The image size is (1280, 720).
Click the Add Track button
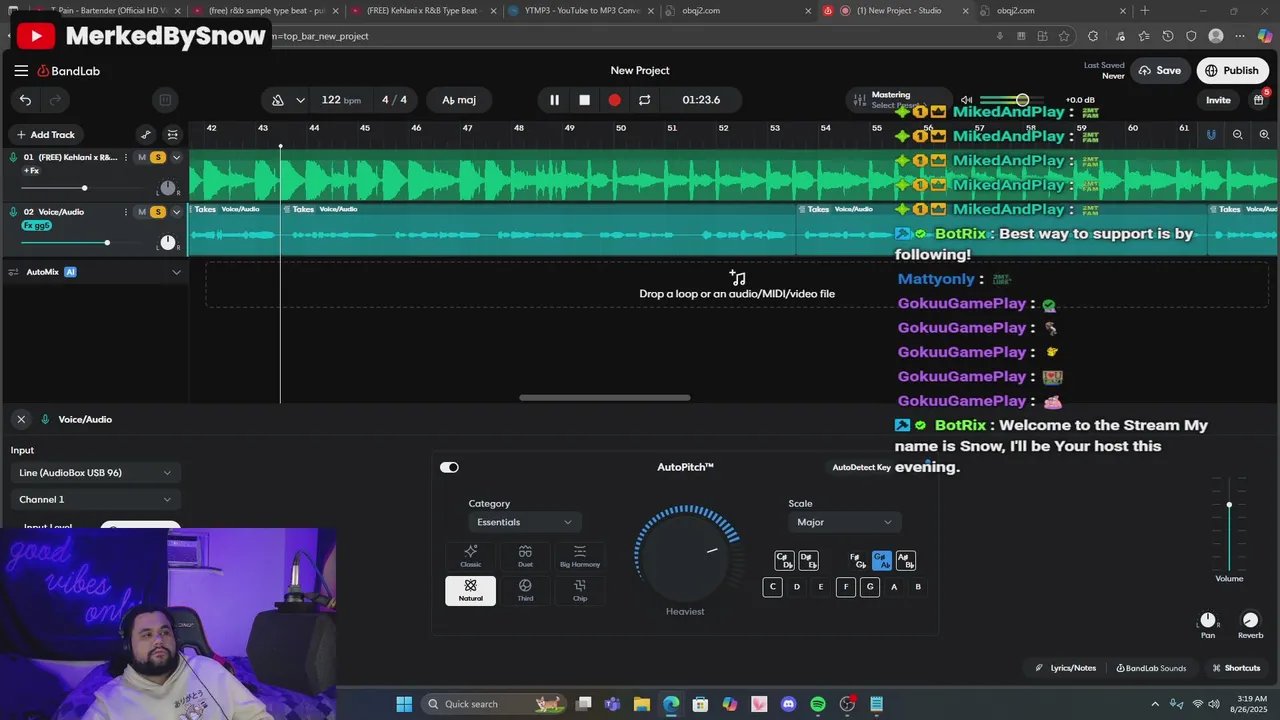[x=44, y=135]
